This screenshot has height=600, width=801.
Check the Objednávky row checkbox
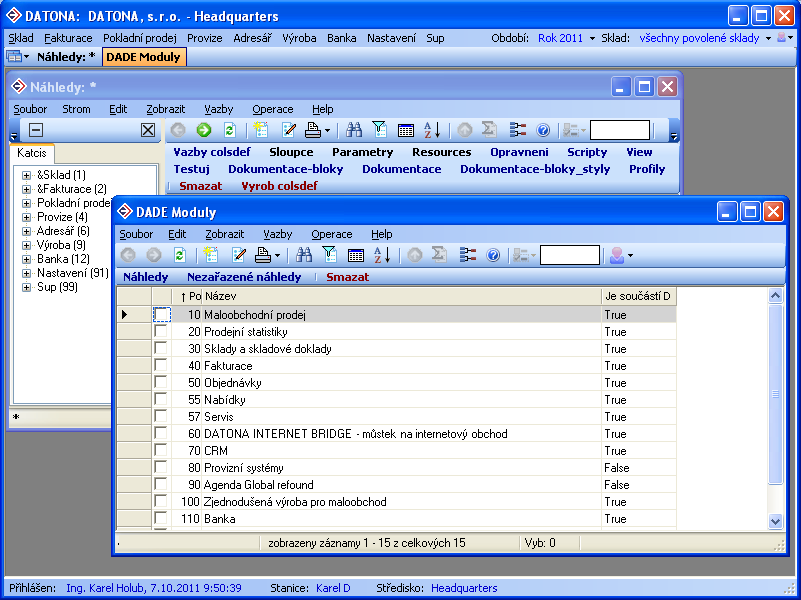tap(161, 382)
